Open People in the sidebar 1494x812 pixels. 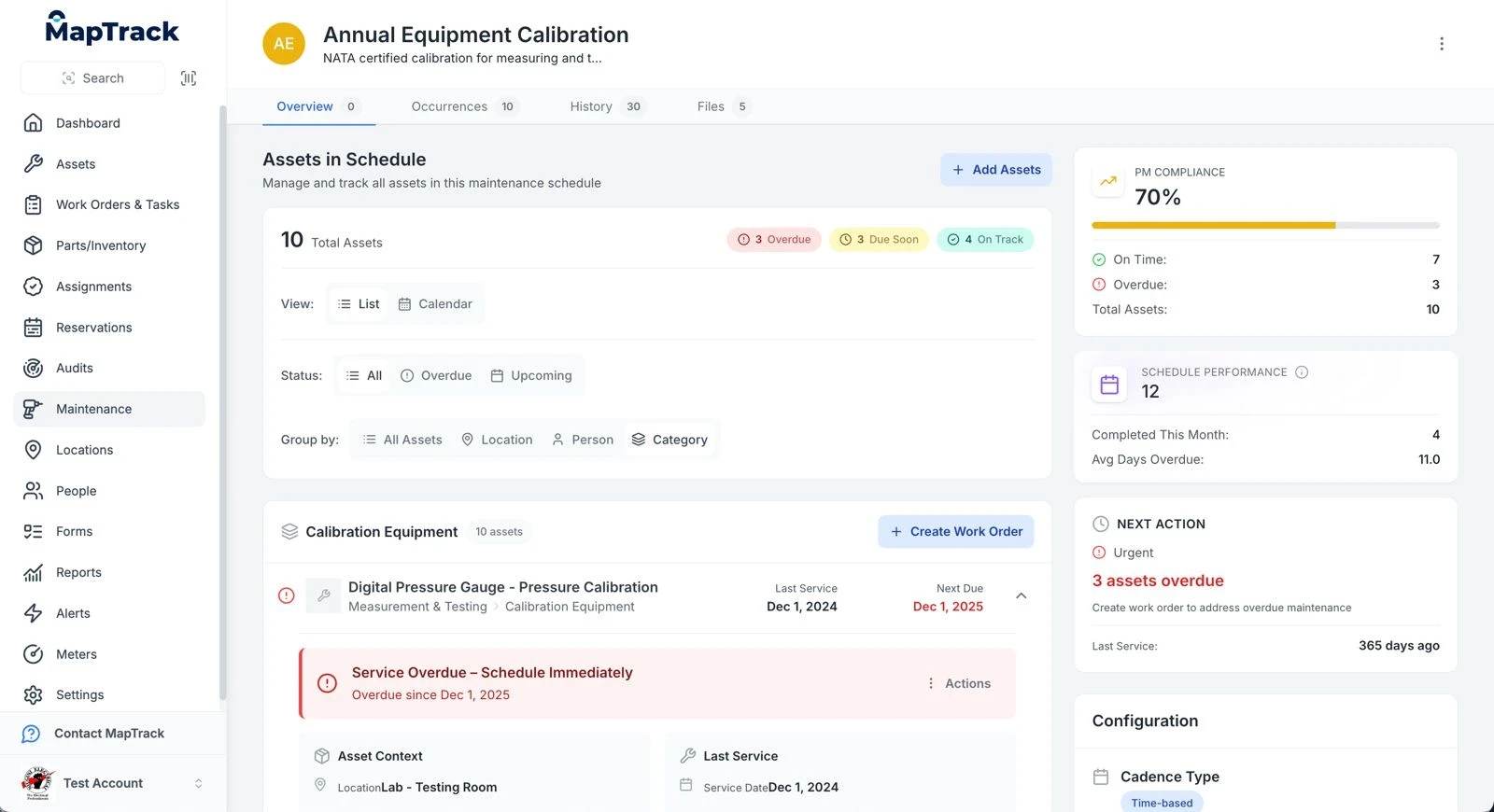click(110, 491)
